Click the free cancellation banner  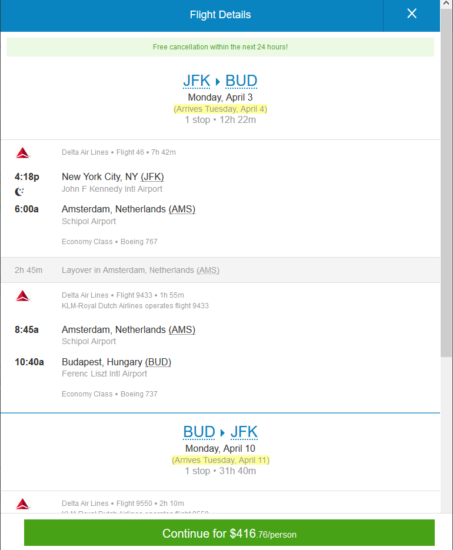click(x=220, y=47)
